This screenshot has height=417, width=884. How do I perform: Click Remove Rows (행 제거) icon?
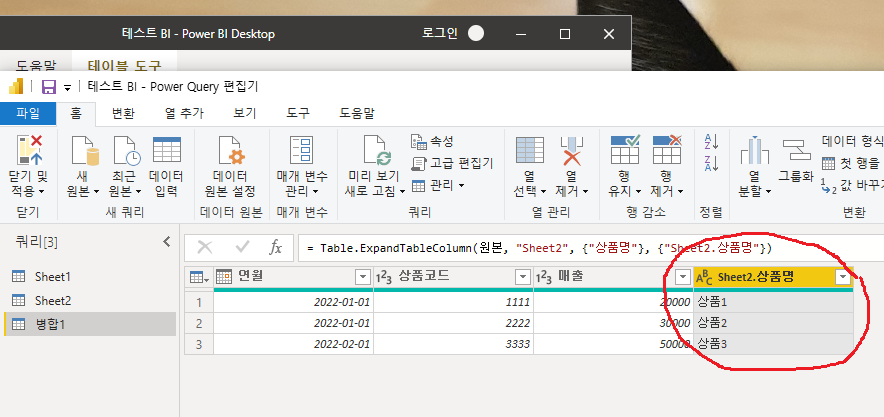coord(668,152)
